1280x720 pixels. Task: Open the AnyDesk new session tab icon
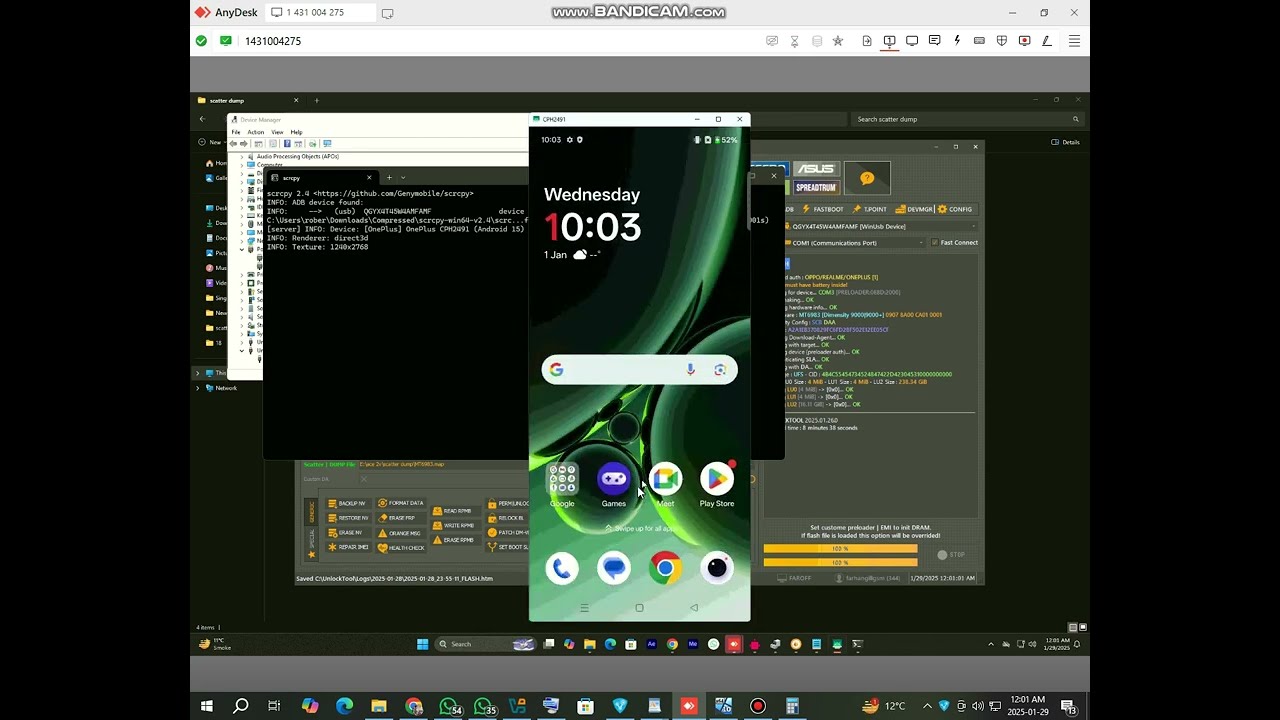pyautogui.click(x=387, y=13)
